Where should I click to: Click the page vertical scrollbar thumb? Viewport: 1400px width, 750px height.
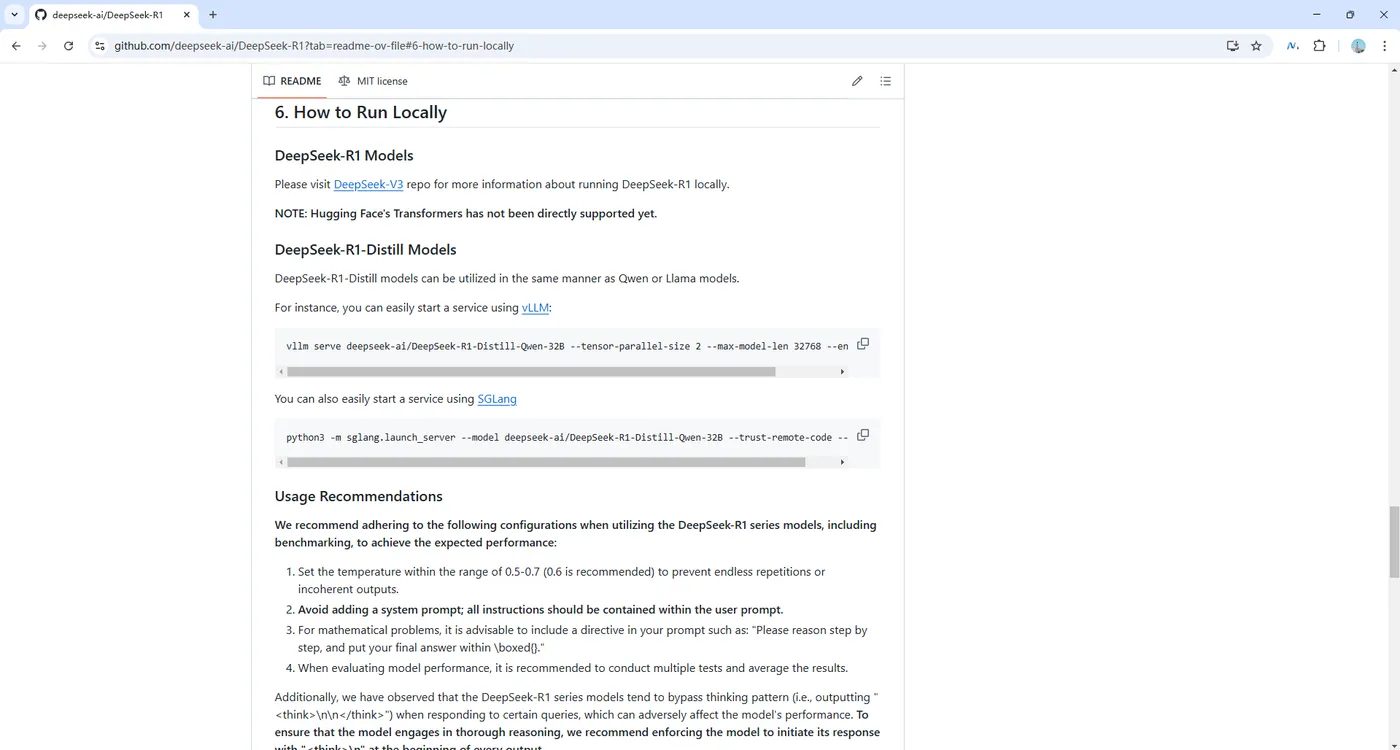1394,542
